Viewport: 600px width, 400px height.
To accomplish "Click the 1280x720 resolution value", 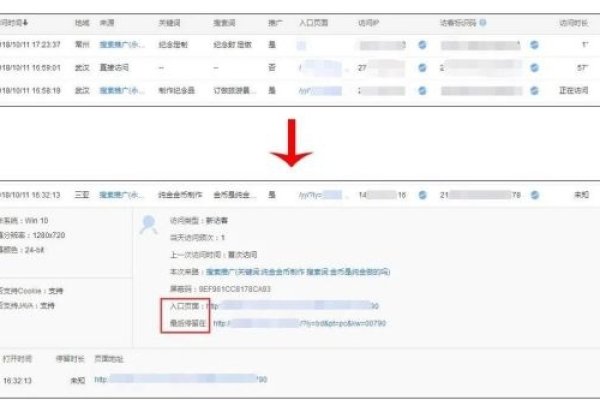I will coord(49,235).
